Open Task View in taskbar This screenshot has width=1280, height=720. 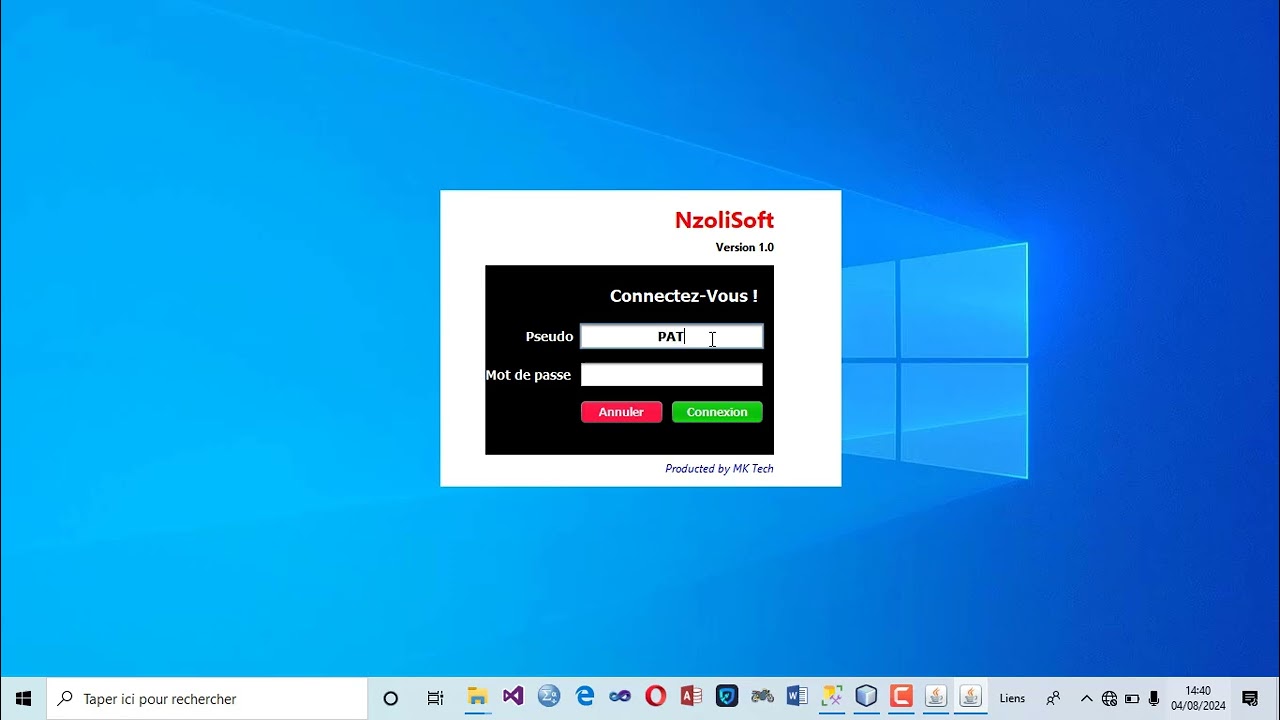(435, 698)
